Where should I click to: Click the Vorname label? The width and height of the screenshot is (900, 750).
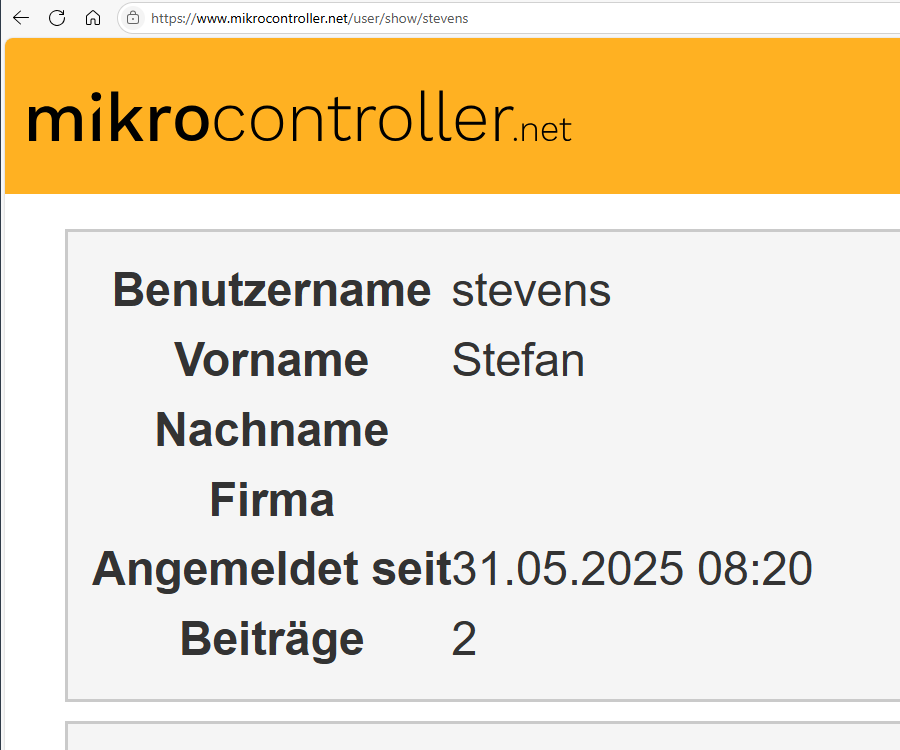coord(271,360)
